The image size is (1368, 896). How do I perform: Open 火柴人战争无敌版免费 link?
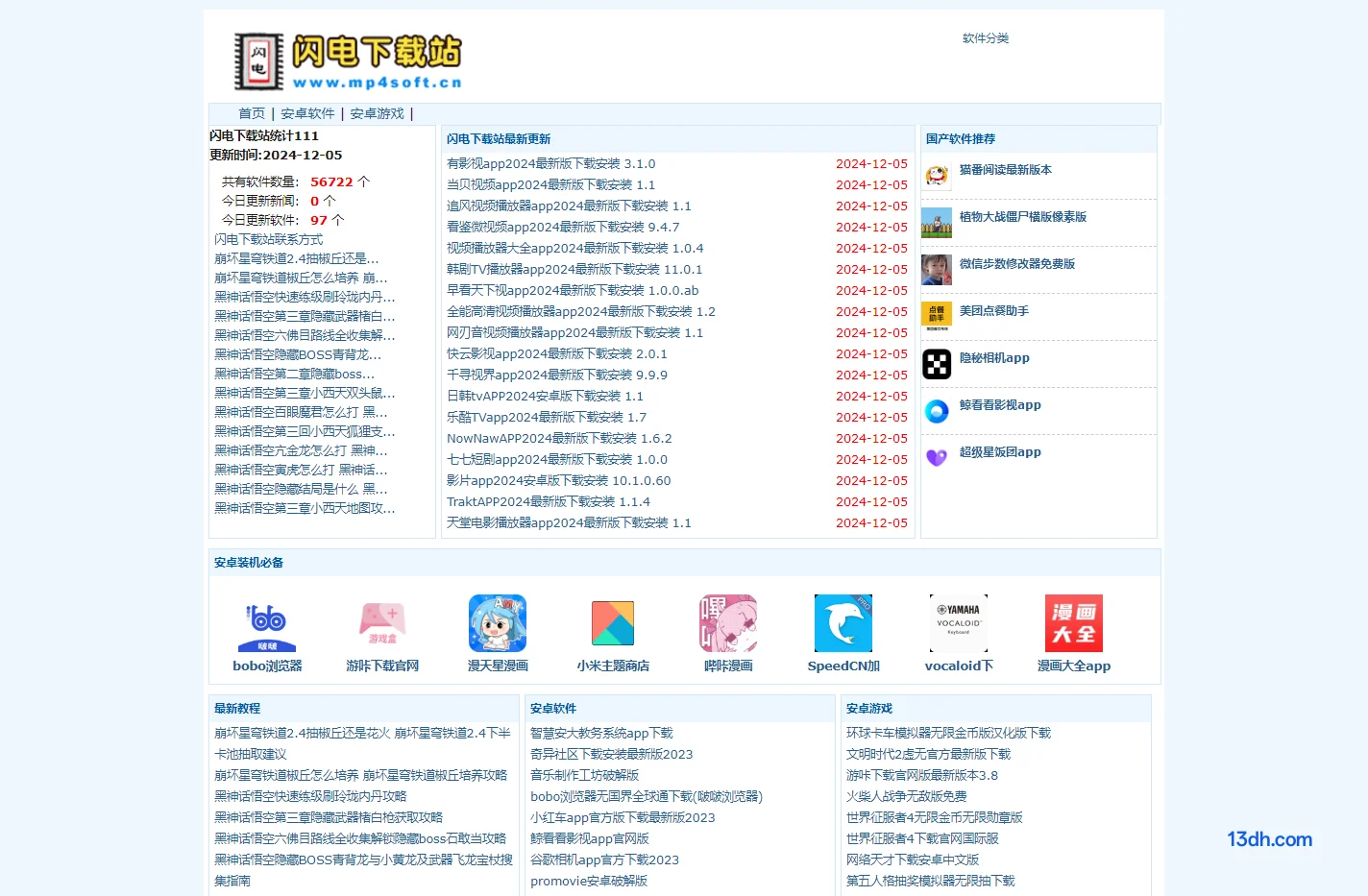(x=907, y=796)
